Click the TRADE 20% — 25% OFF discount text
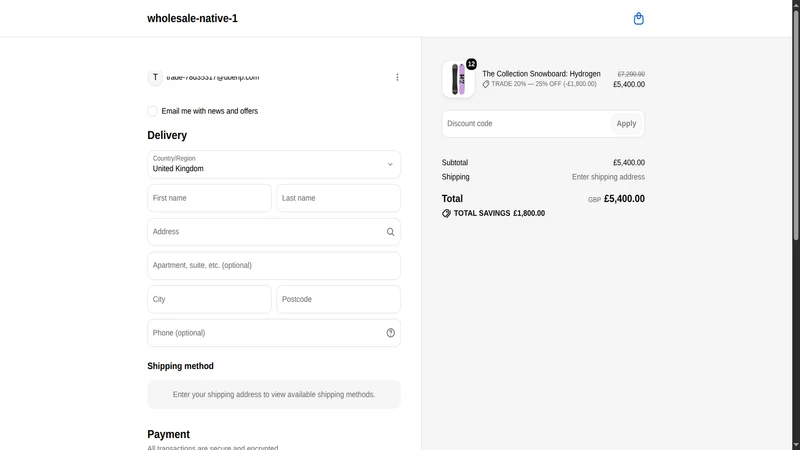 coord(544,84)
